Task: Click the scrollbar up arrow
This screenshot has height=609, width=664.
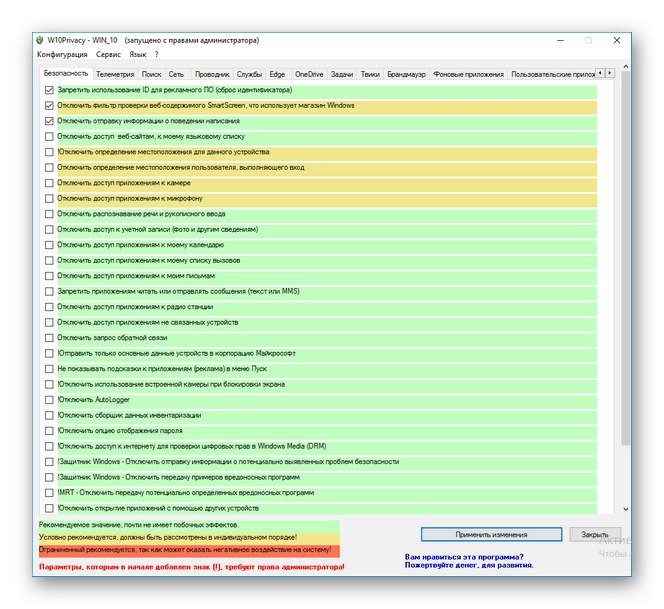Action: tap(626, 67)
